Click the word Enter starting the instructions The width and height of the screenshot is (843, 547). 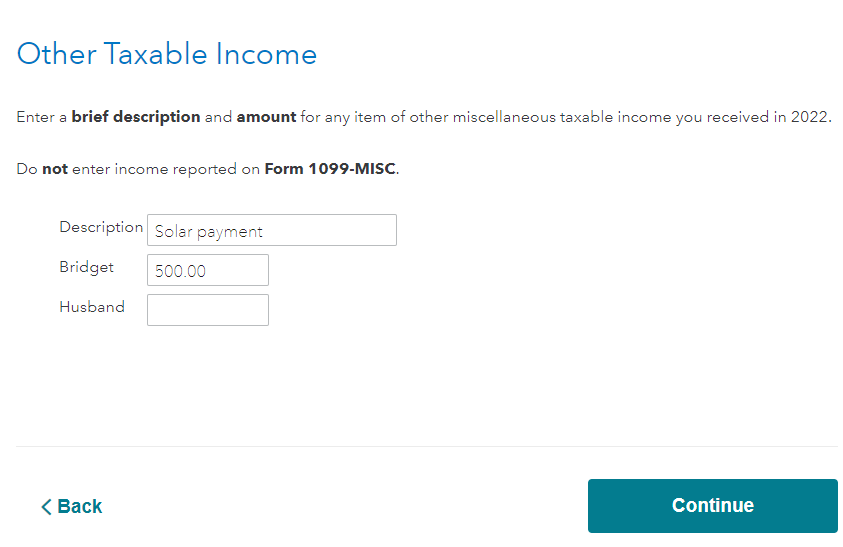(x=36, y=117)
